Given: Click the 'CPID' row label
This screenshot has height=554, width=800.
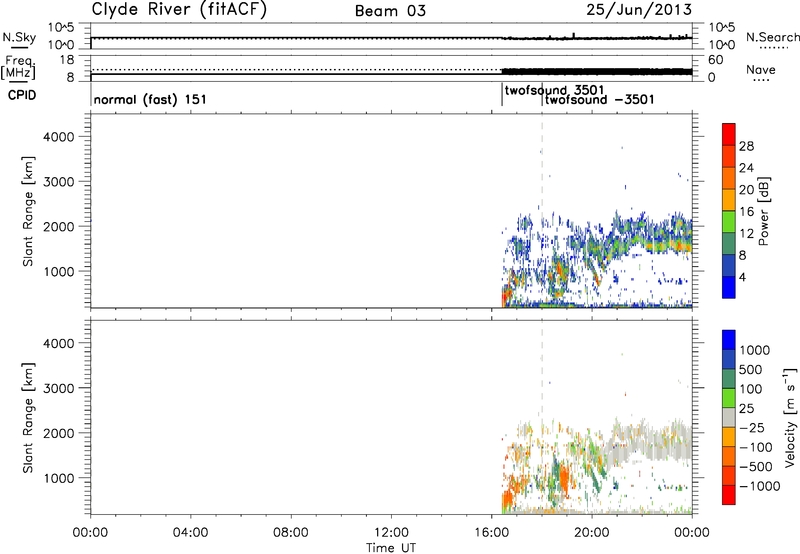Looking at the screenshot, I should (x=22, y=95).
